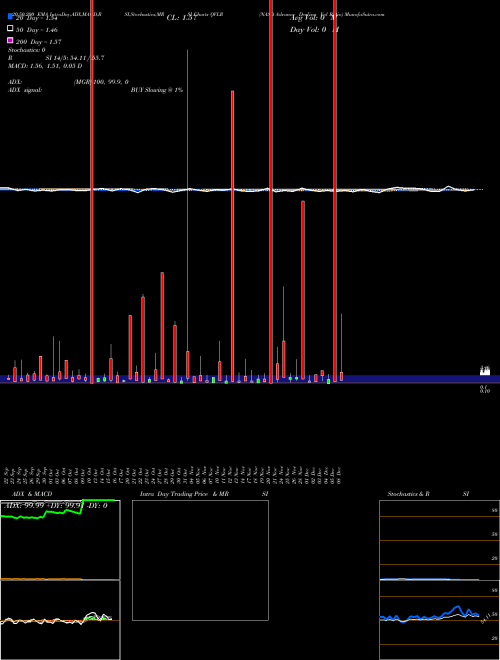
Task: Click the empty Intra Day Trading Price chart box
Action: (x=200, y=560)
